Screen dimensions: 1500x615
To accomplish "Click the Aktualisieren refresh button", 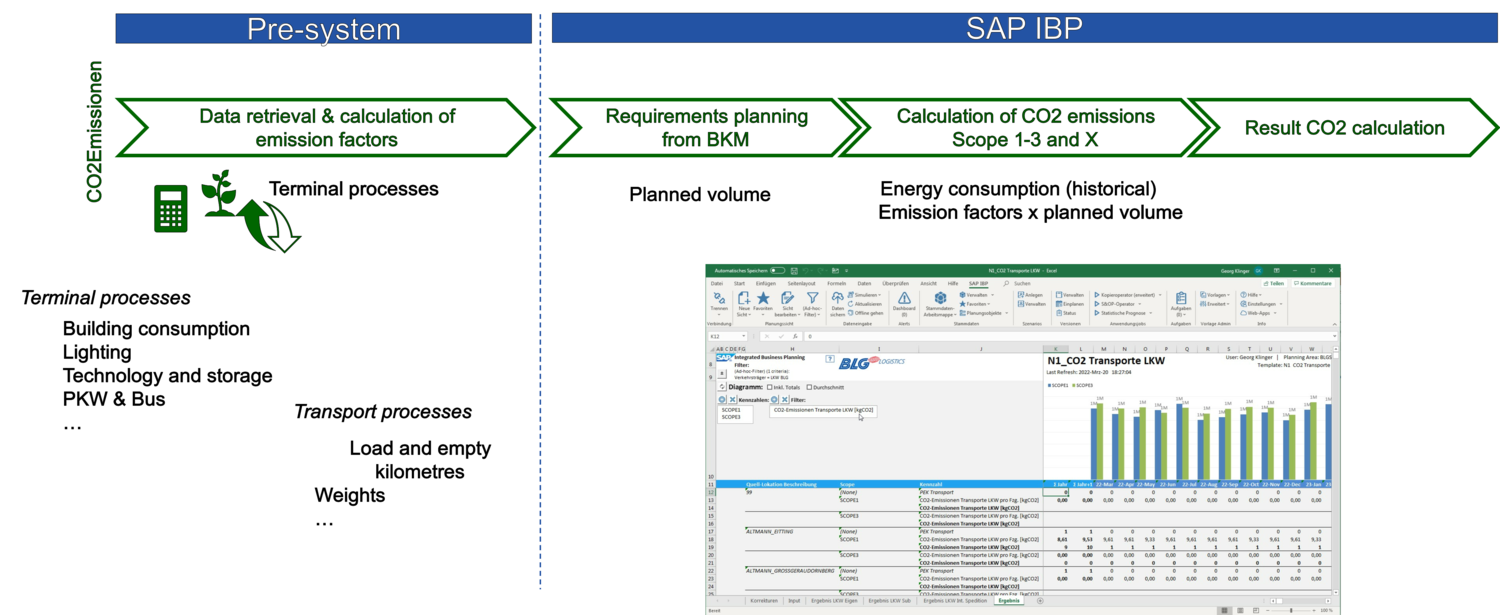I will [x=866, y=304].
